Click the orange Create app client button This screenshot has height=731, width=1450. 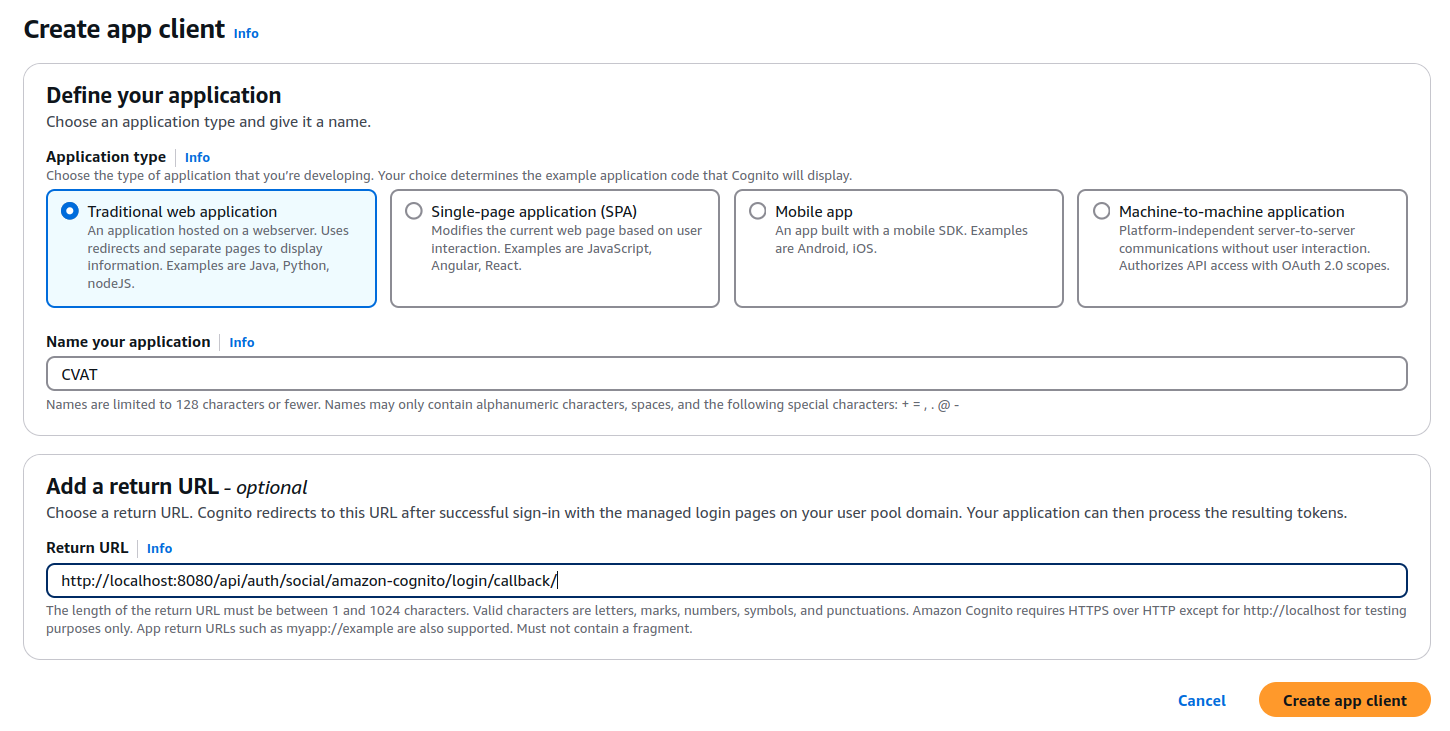pos(1344,701)
